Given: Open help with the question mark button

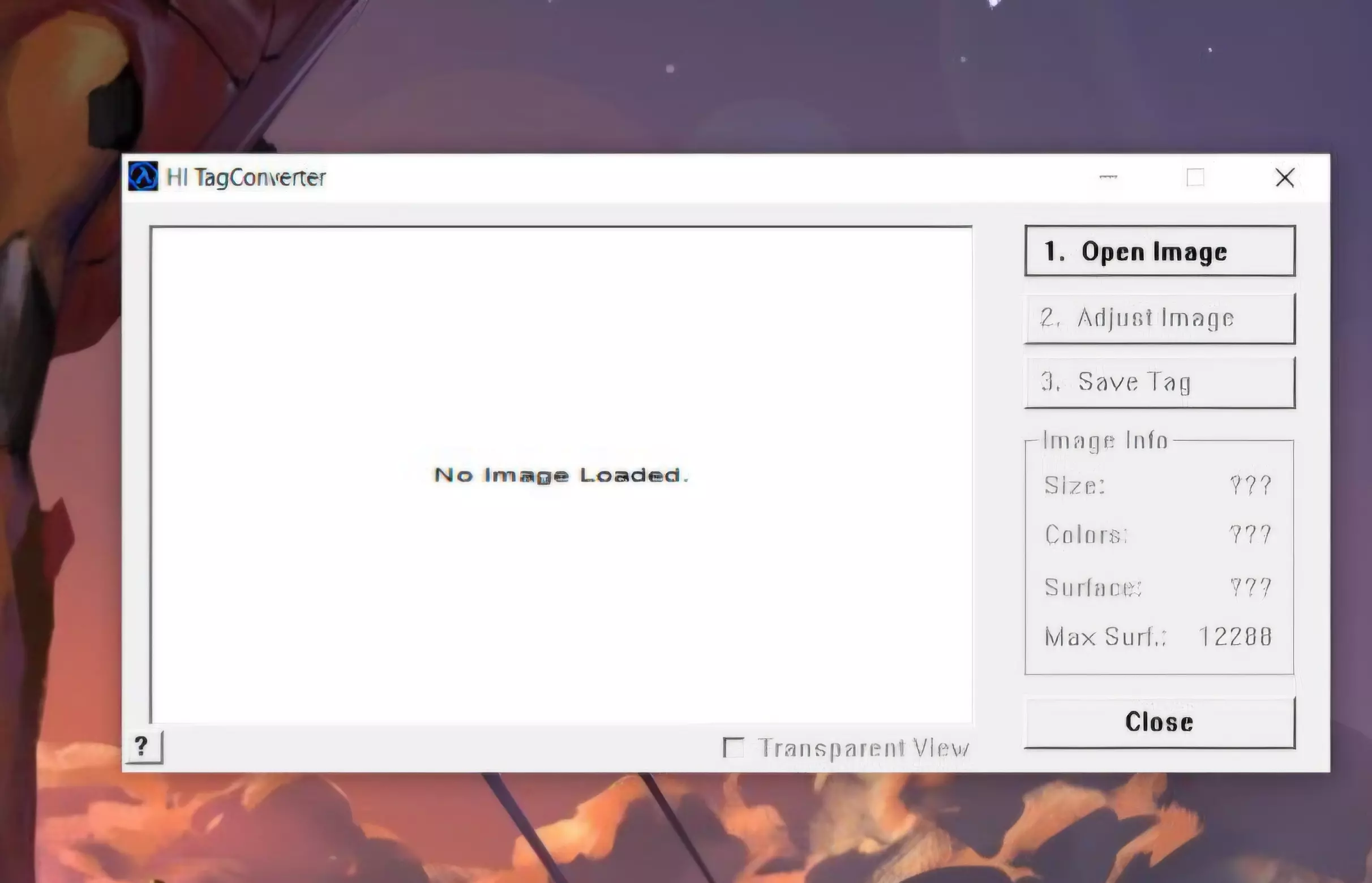Looking at the screenshot, I should click(x=143, y=747).
